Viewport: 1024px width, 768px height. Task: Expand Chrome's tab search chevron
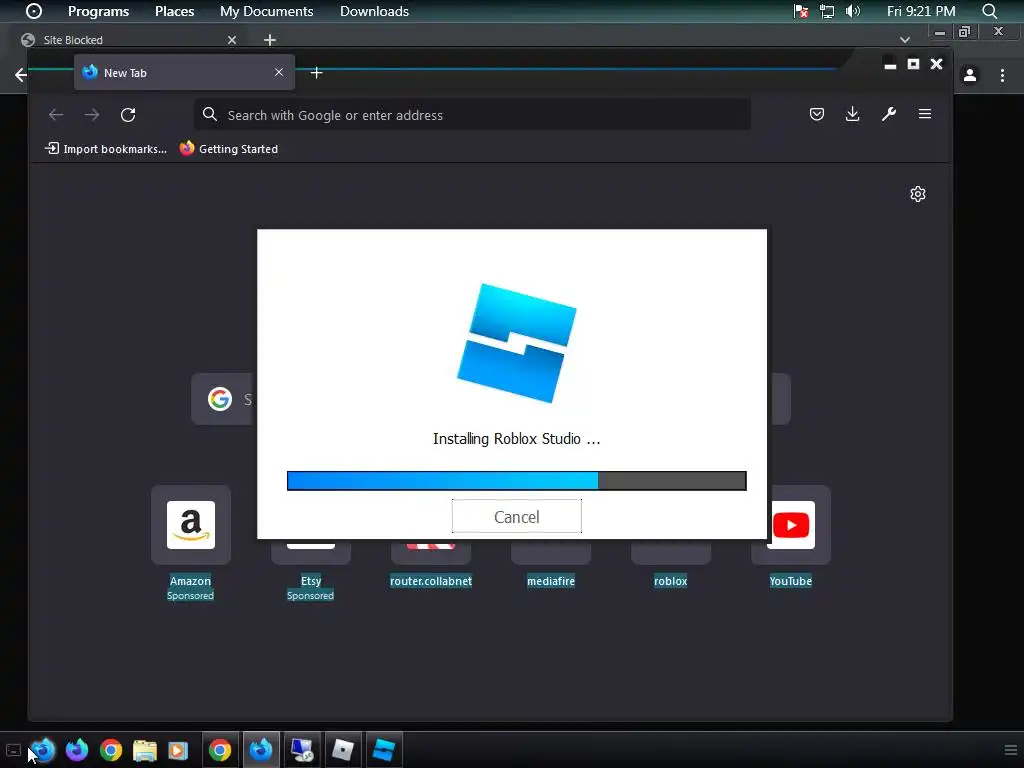pyautogui.click(x=904, y=40)
